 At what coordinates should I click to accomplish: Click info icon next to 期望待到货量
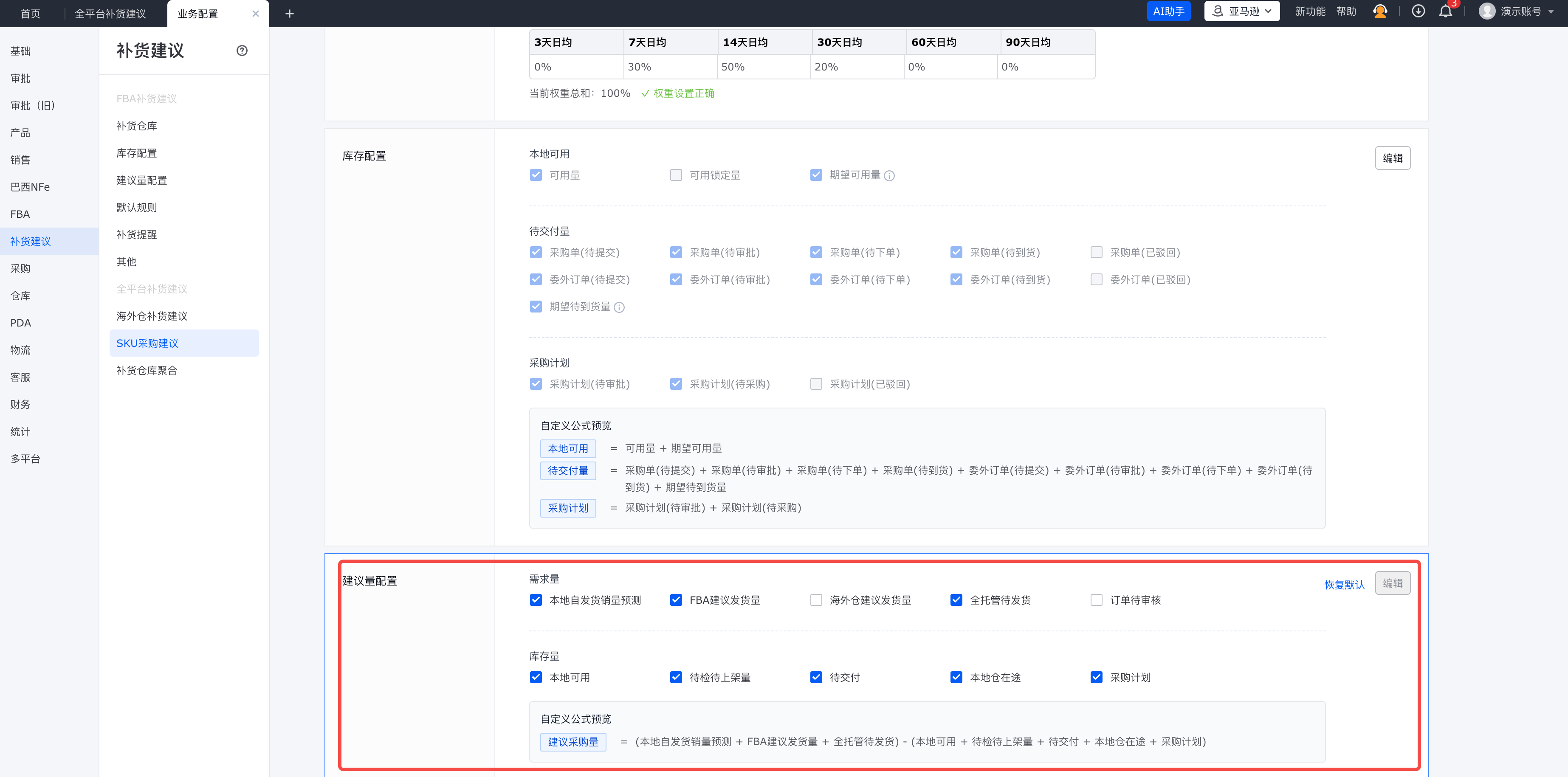tap(619, 307)
